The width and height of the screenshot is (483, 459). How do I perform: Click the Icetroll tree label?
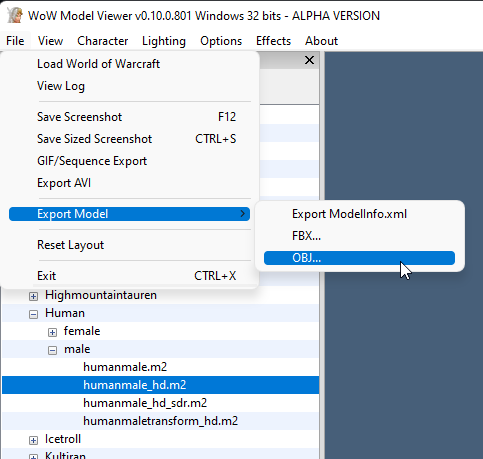click(63, 439)
